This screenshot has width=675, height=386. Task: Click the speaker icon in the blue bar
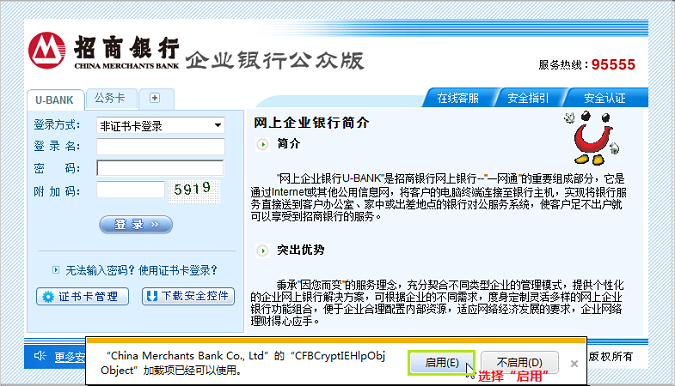[x=40, y=355]
